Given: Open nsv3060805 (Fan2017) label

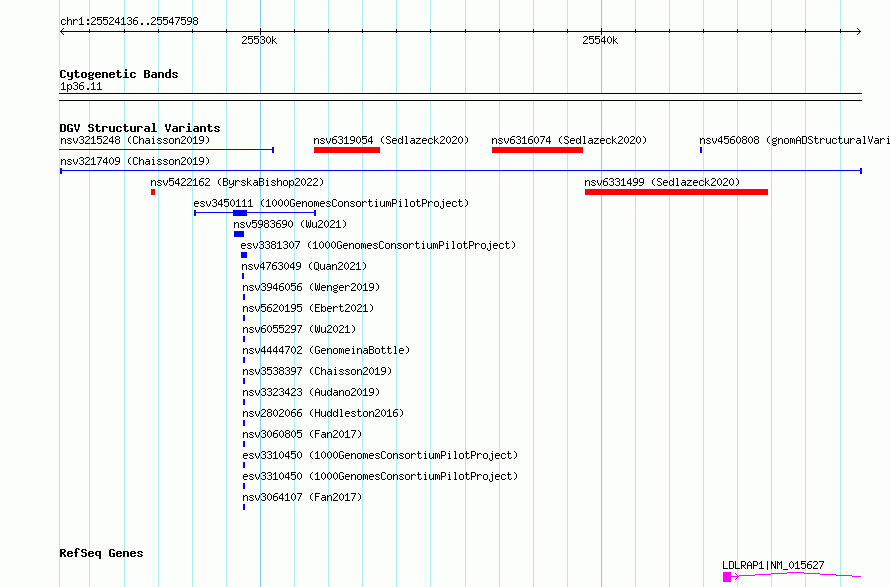Looking at the screenshot, I should click(x=302, y=434).
